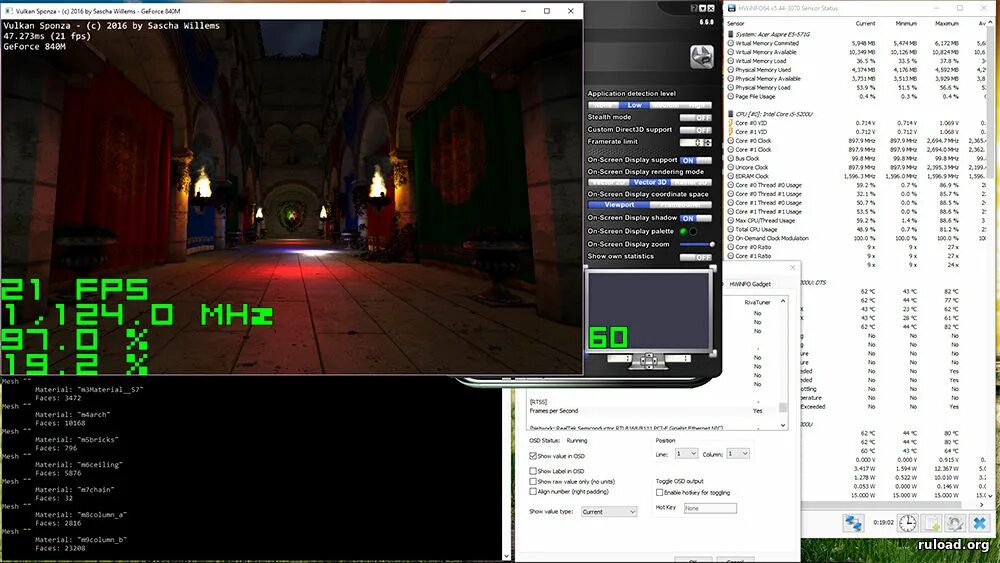Viewport: 1000px width, 563px height.
Task: Select Raster 3D rendering mode
Action: pyautogui.click(x=691, y=182)
